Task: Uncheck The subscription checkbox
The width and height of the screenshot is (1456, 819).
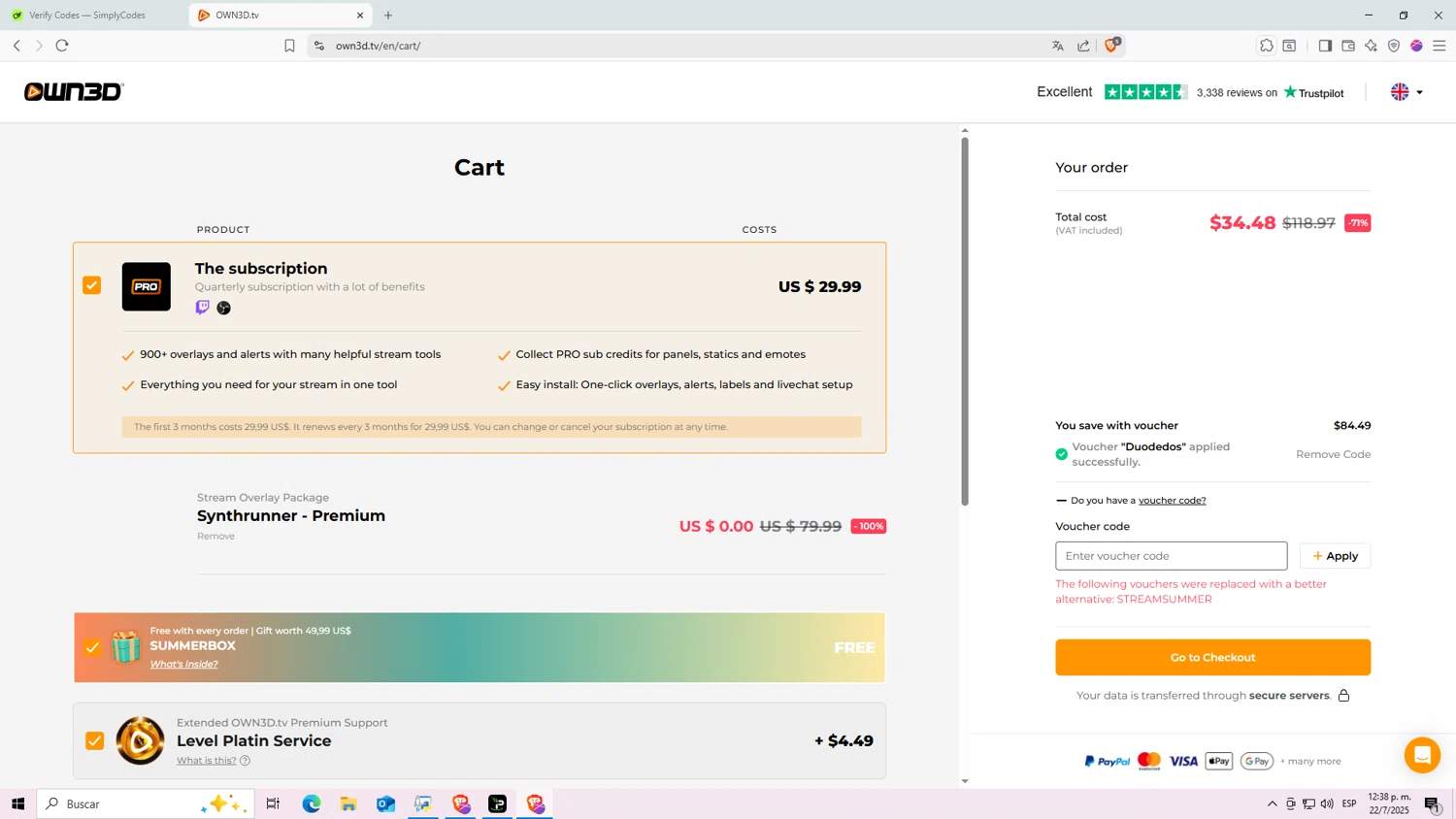Action: pos(92,285)
